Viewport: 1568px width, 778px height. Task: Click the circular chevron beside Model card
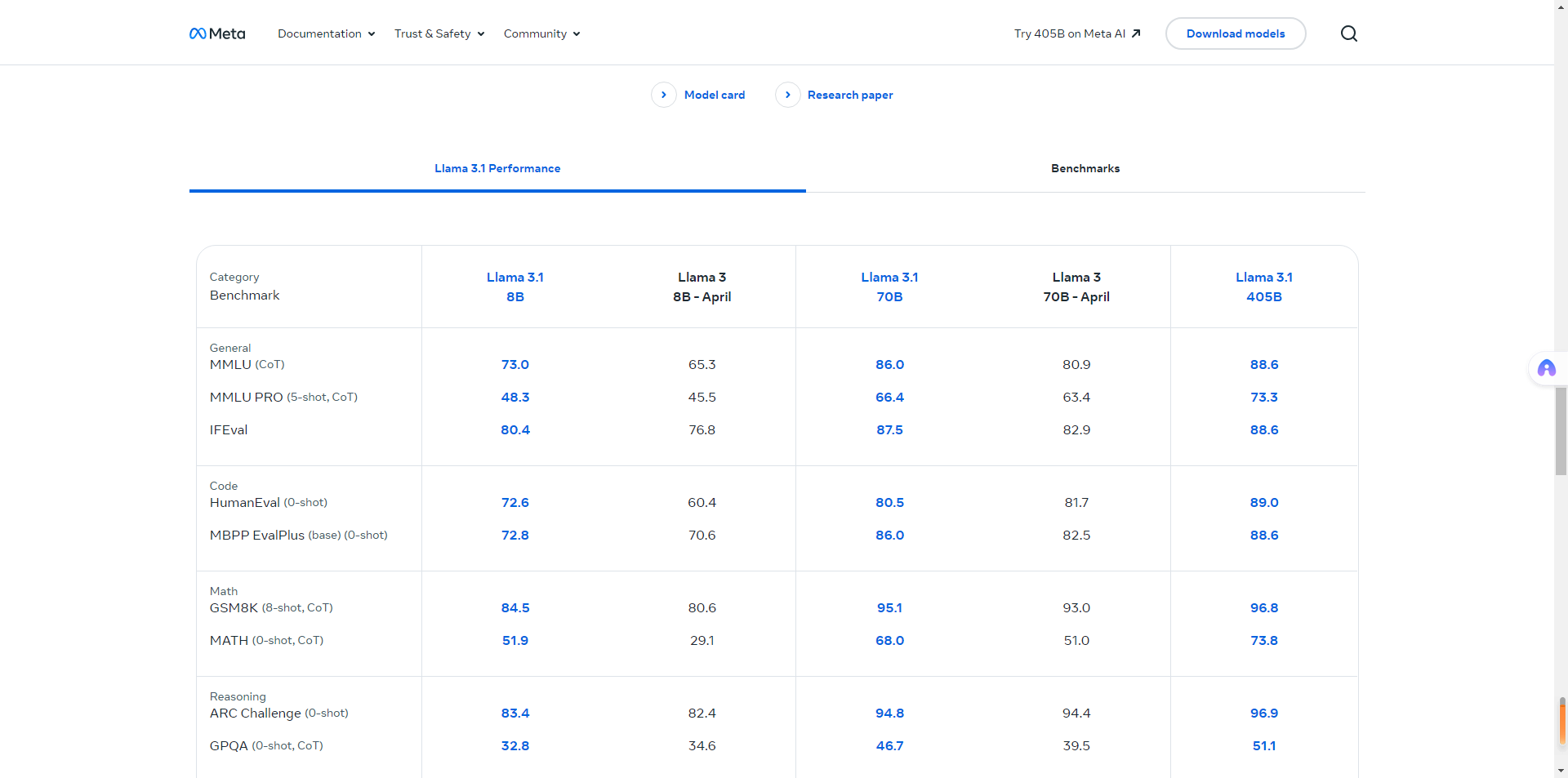click(x=663, y=95)
